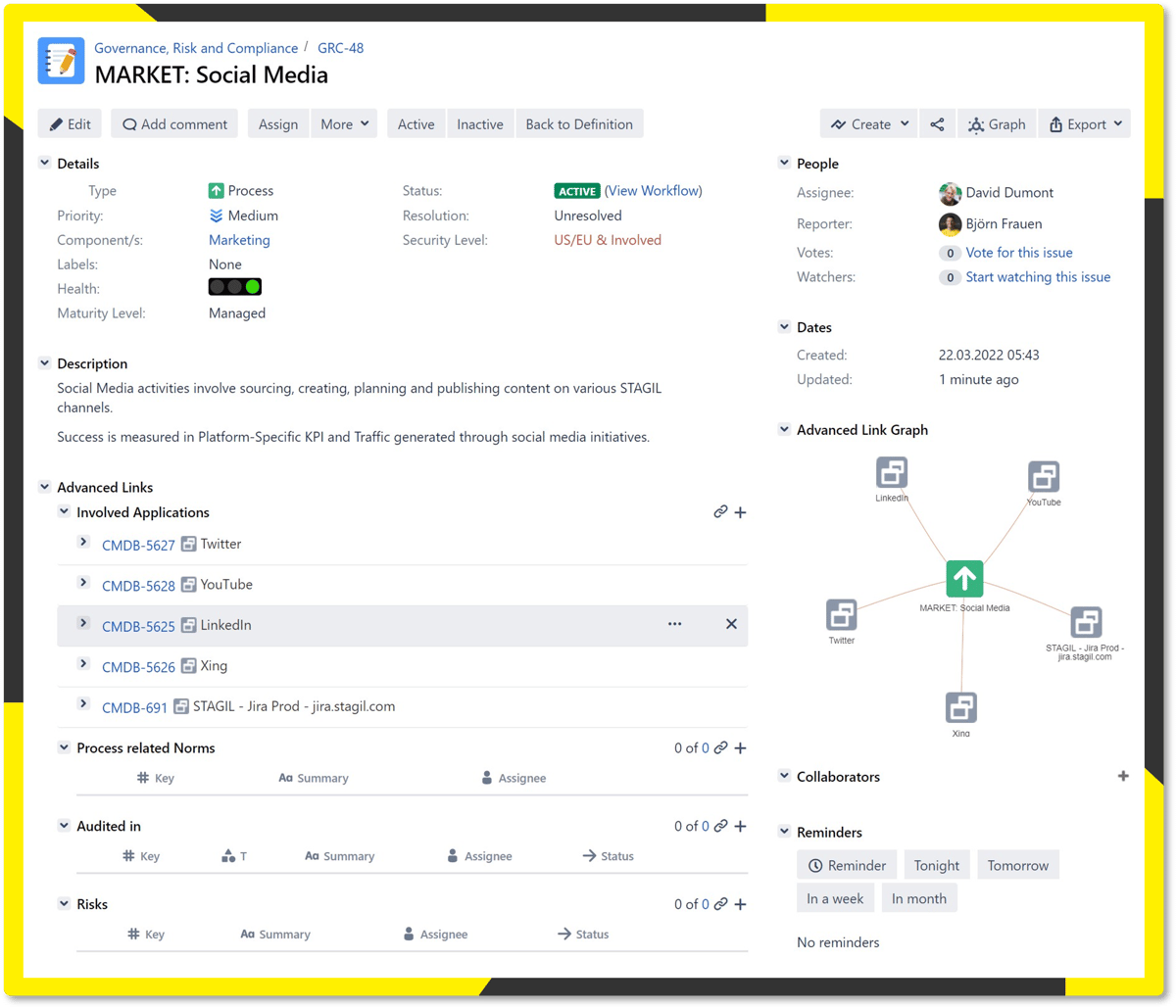
Task: Click the Health traffic light indicator
Action: click(x=235, y=288)
